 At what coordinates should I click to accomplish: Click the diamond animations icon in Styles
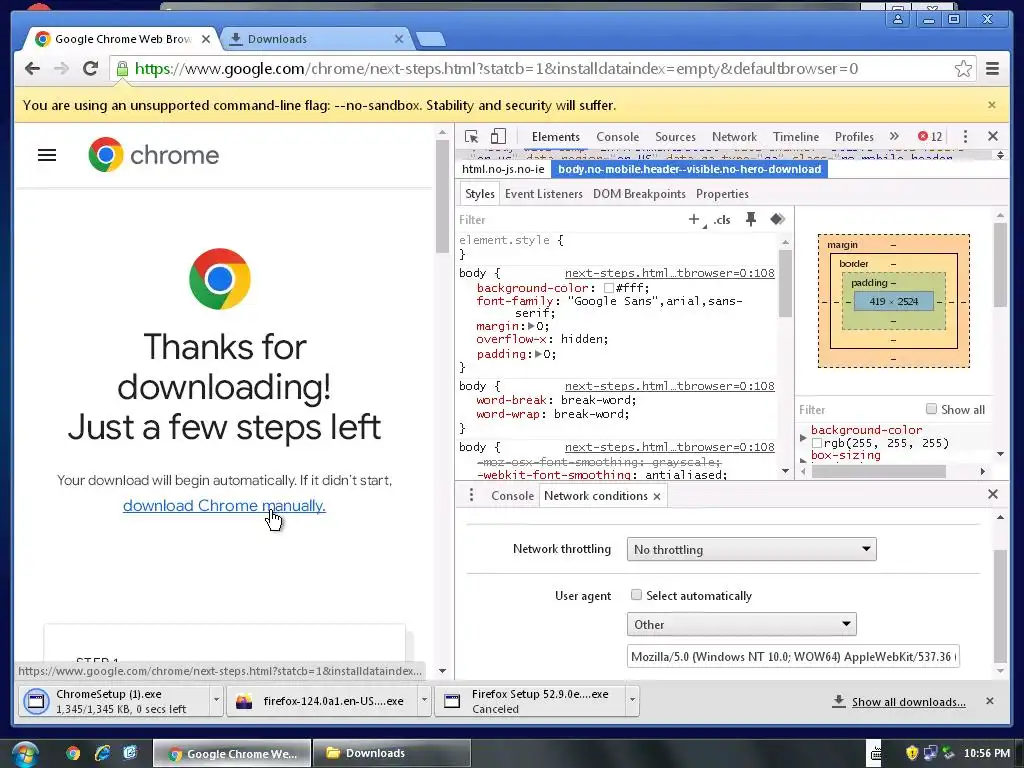pyautogui.click(x=777, y=219)
